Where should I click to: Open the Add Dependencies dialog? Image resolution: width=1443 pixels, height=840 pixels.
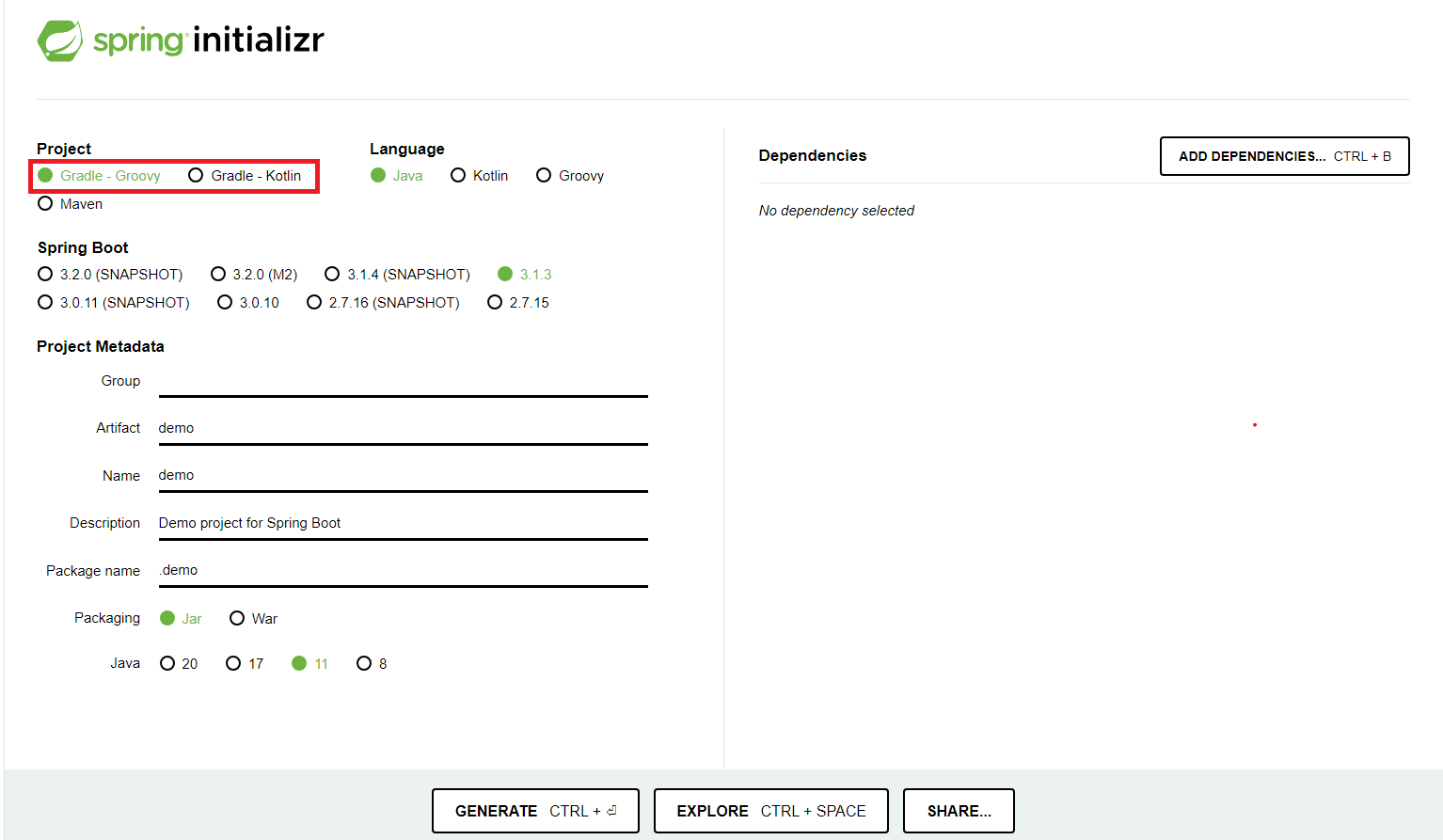click(x=1284, y=156)
